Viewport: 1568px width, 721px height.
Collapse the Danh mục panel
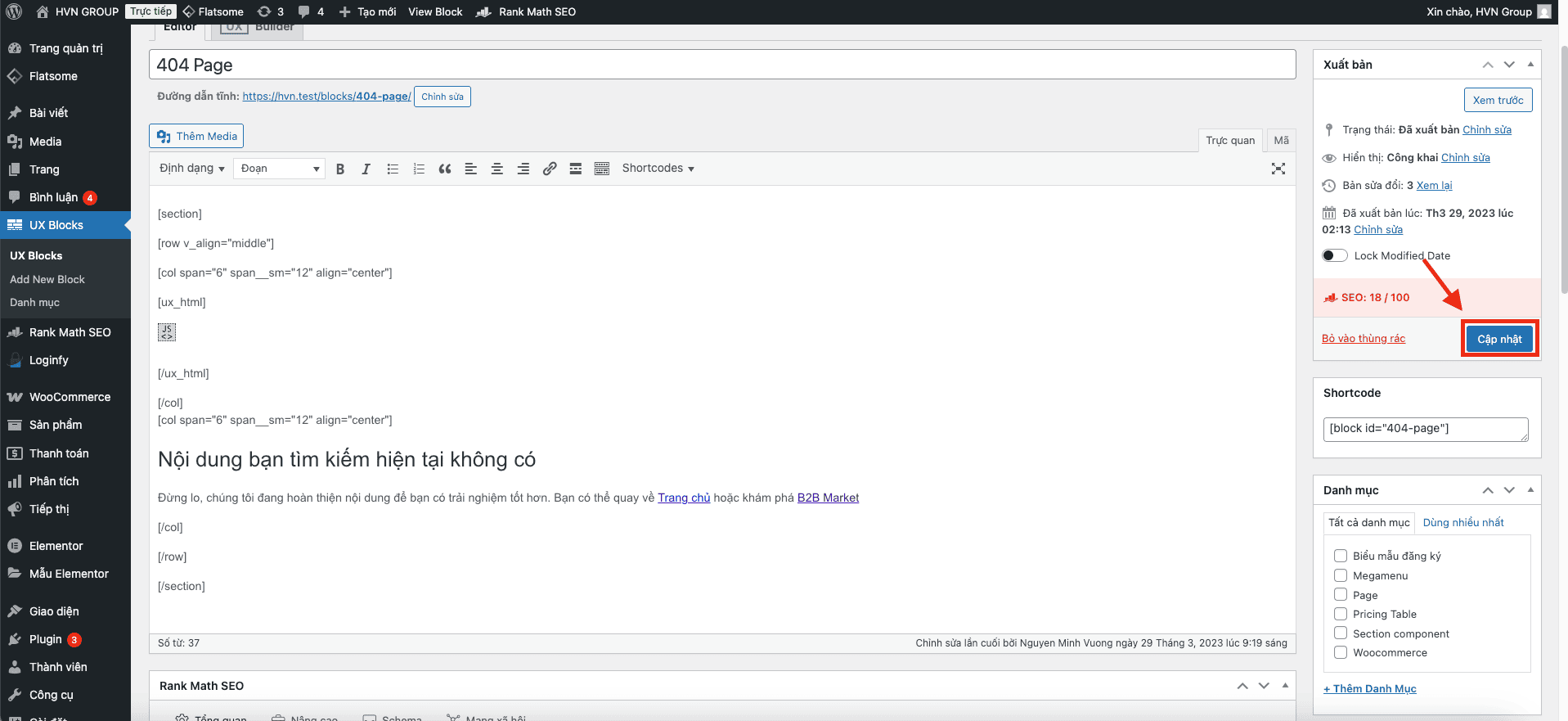click(1530, 490)
